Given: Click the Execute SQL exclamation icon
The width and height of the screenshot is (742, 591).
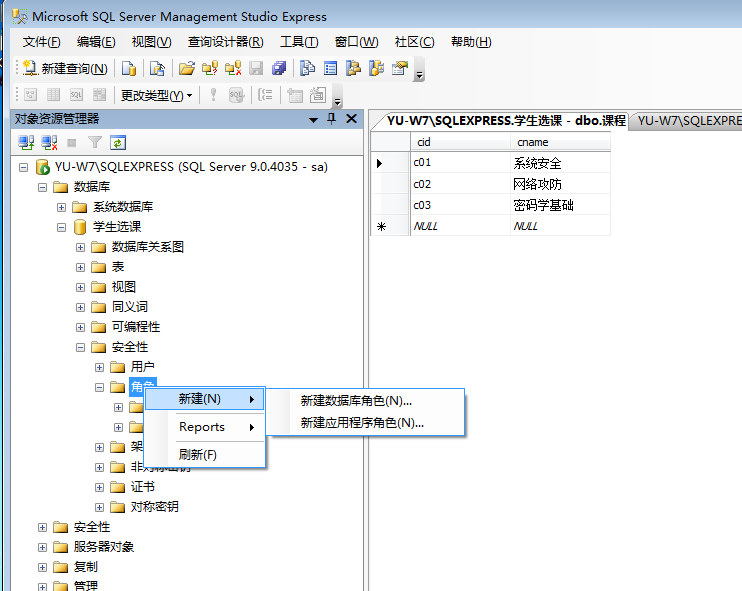Looking at the screenshot, I should click(213, 95).
